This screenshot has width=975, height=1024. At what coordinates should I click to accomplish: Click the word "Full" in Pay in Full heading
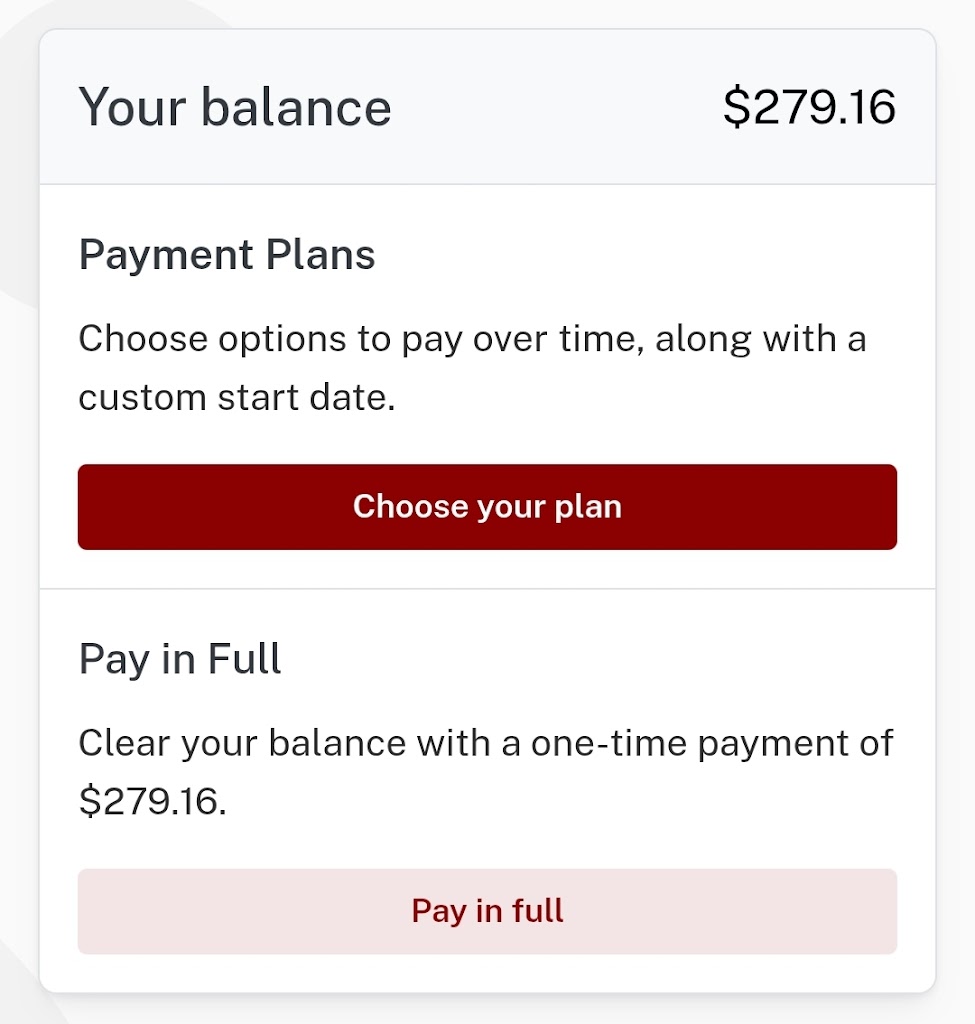click(245, 659)
